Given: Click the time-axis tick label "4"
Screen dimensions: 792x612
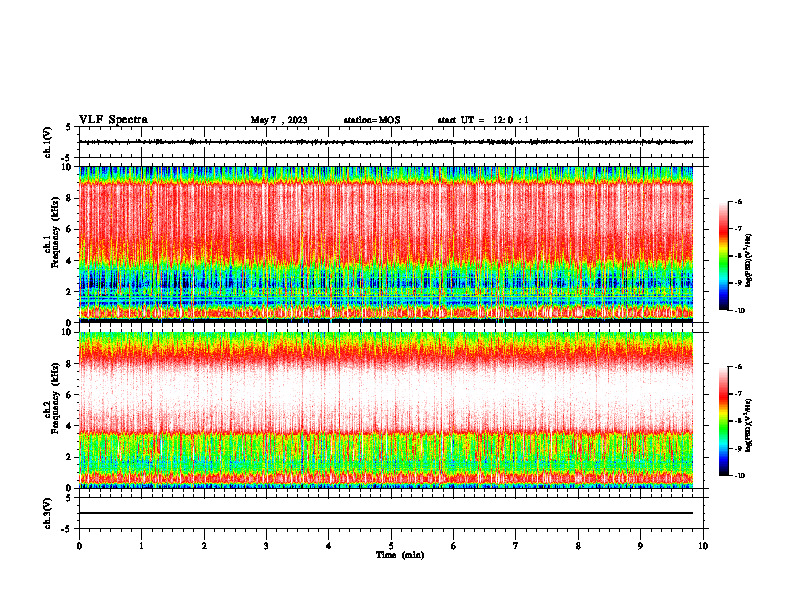Looking at the screenshot, I should coord(329,546).
